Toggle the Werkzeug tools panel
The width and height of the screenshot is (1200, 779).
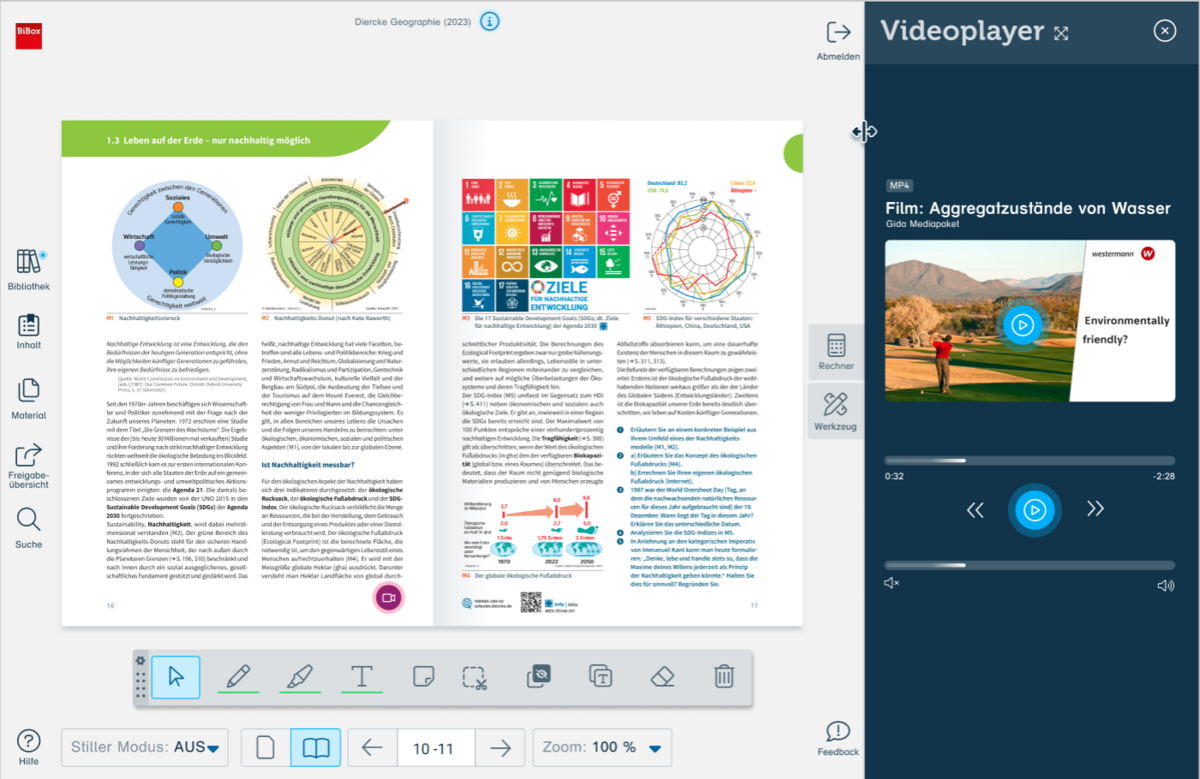(x=836, y=410)
